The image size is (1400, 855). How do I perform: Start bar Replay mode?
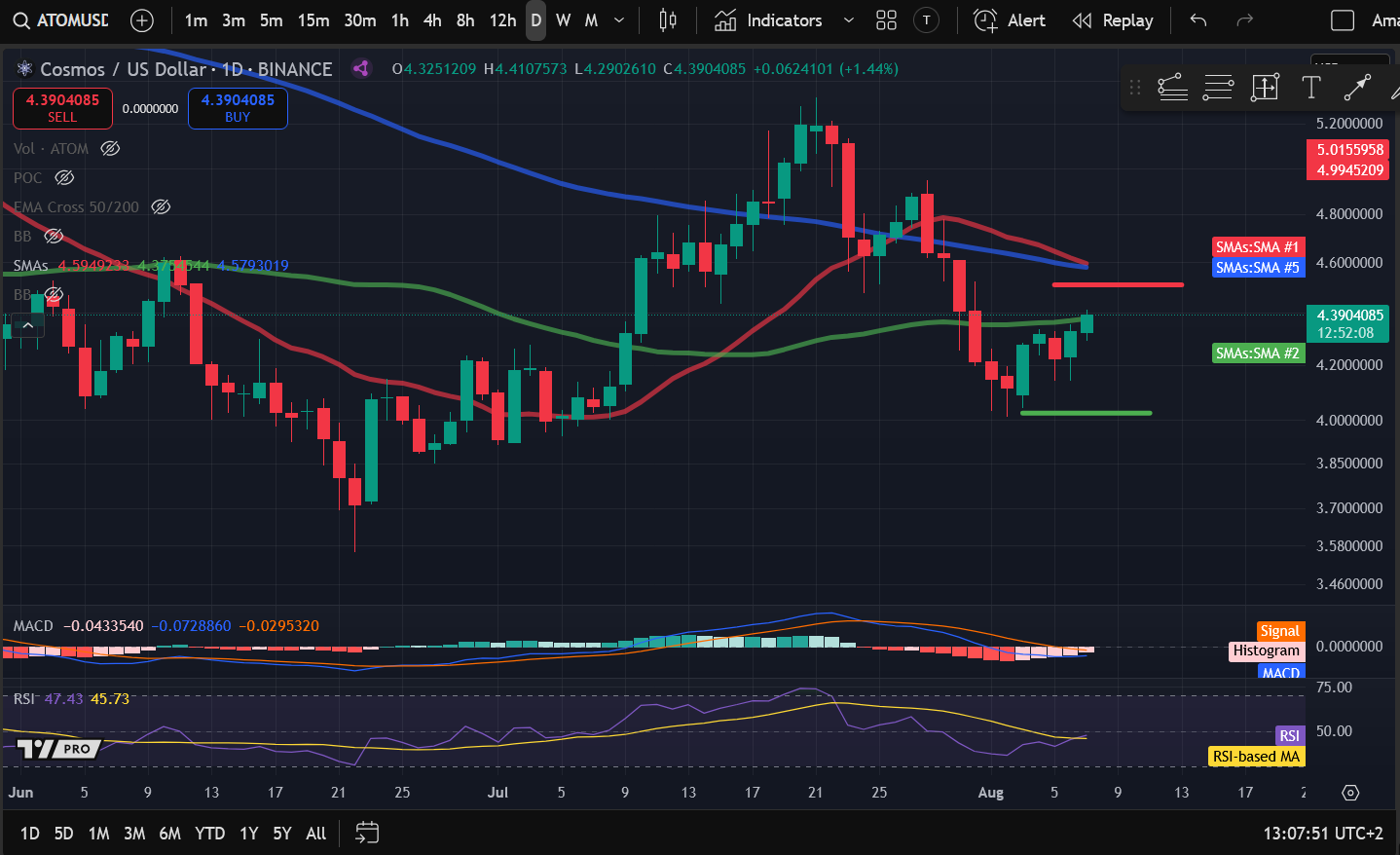(x=1113, y=20)
